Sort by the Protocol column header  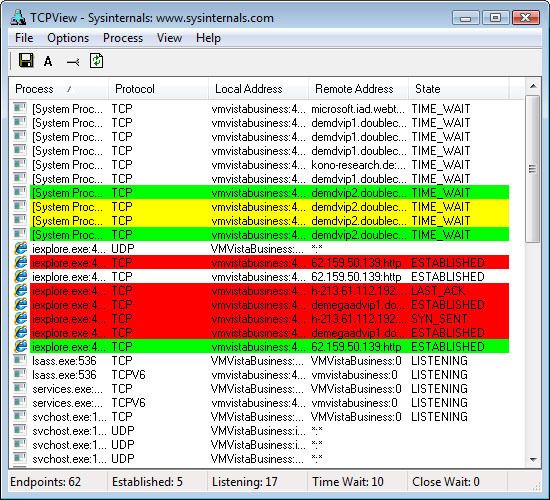(158, 89)
